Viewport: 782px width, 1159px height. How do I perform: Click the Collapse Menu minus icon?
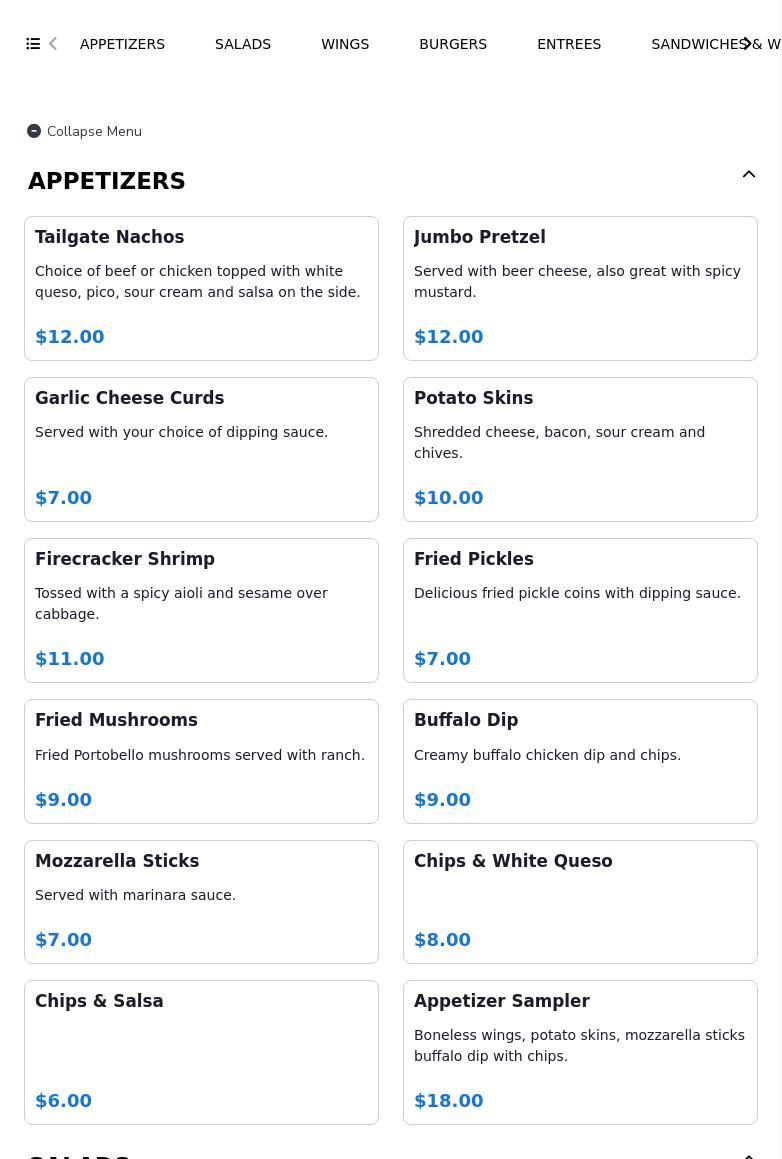pyautogui.click(x=34, y=131)
